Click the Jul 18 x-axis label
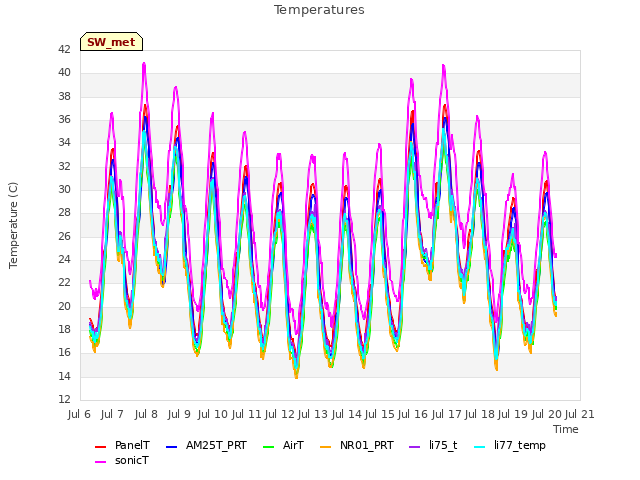 click(x=480, y=414)
